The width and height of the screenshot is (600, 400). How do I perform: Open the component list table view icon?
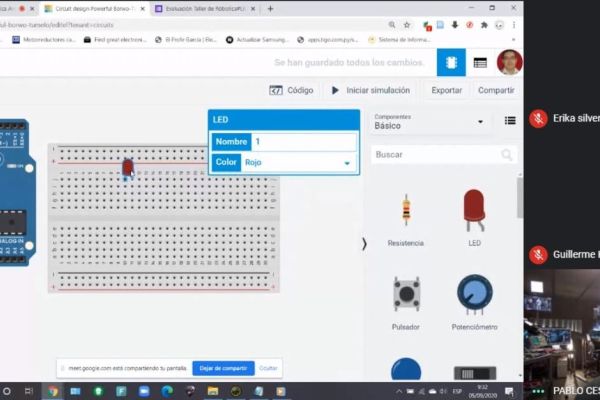480,62
